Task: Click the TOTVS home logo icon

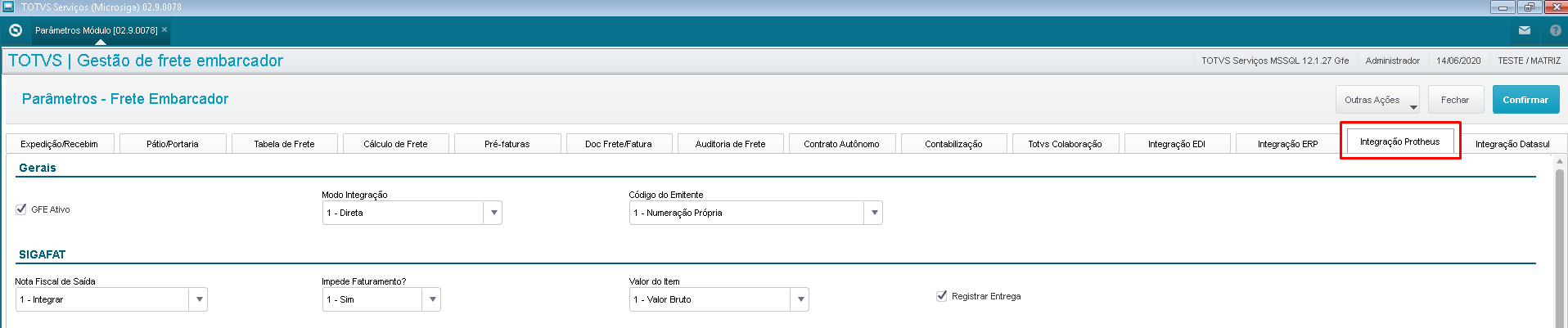Action: 15,30
